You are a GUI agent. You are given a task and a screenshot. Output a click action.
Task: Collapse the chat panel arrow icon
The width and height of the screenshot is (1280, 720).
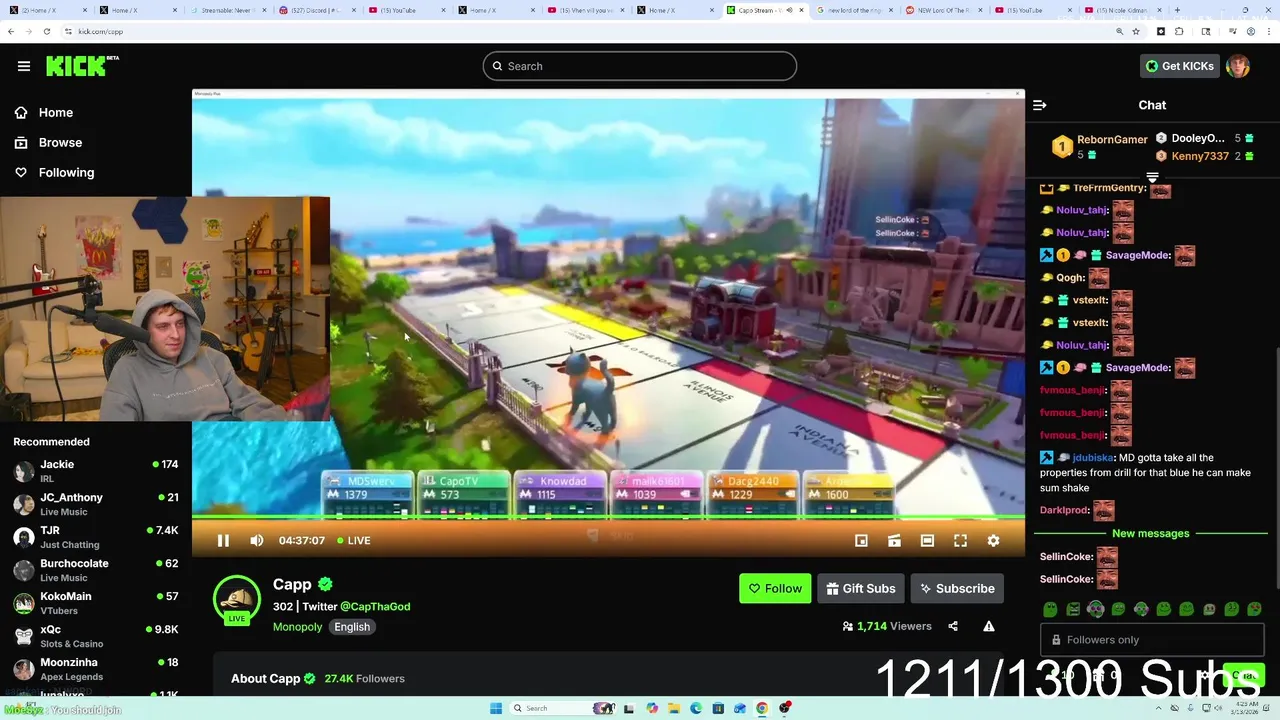click(x=1040, y=105)
